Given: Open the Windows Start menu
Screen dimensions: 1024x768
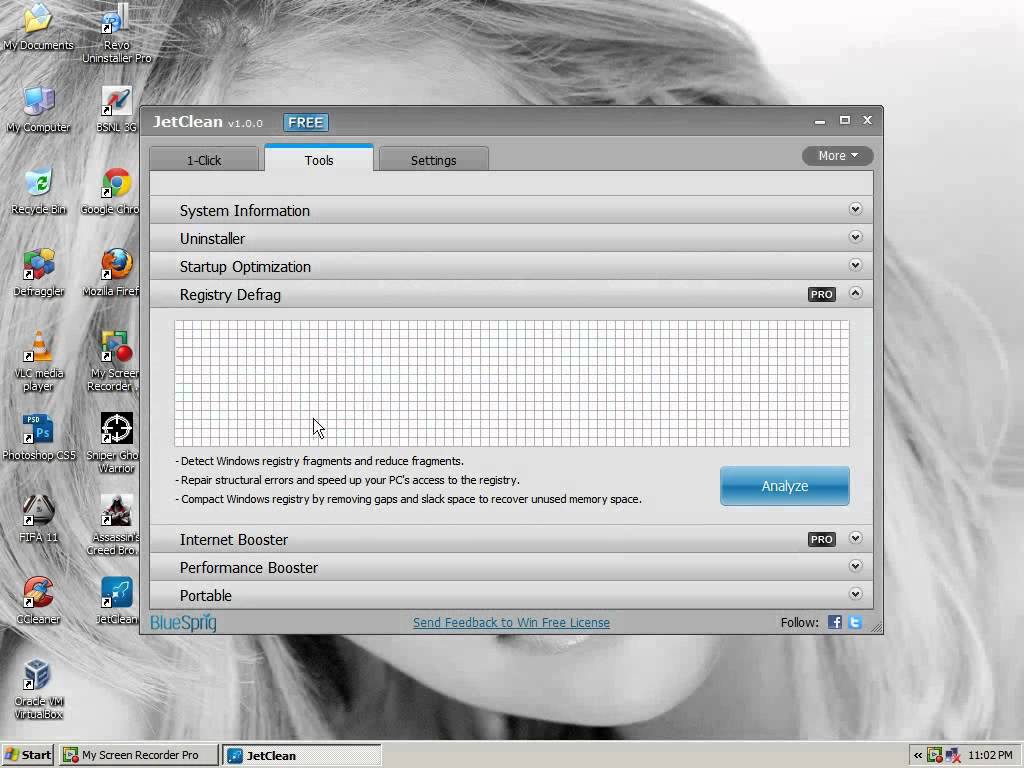Looking at the screenshot, I should click(27, 755).
